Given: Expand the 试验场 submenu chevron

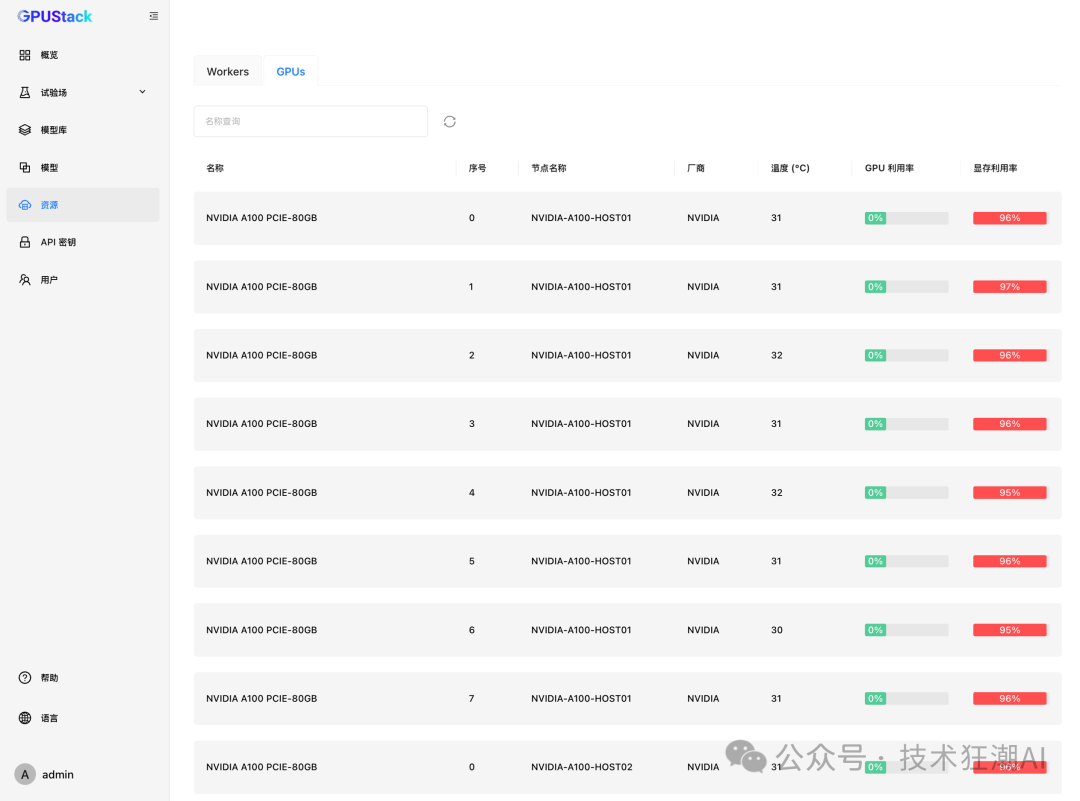Looking at the screenshot, I should (x=142, y=92).
